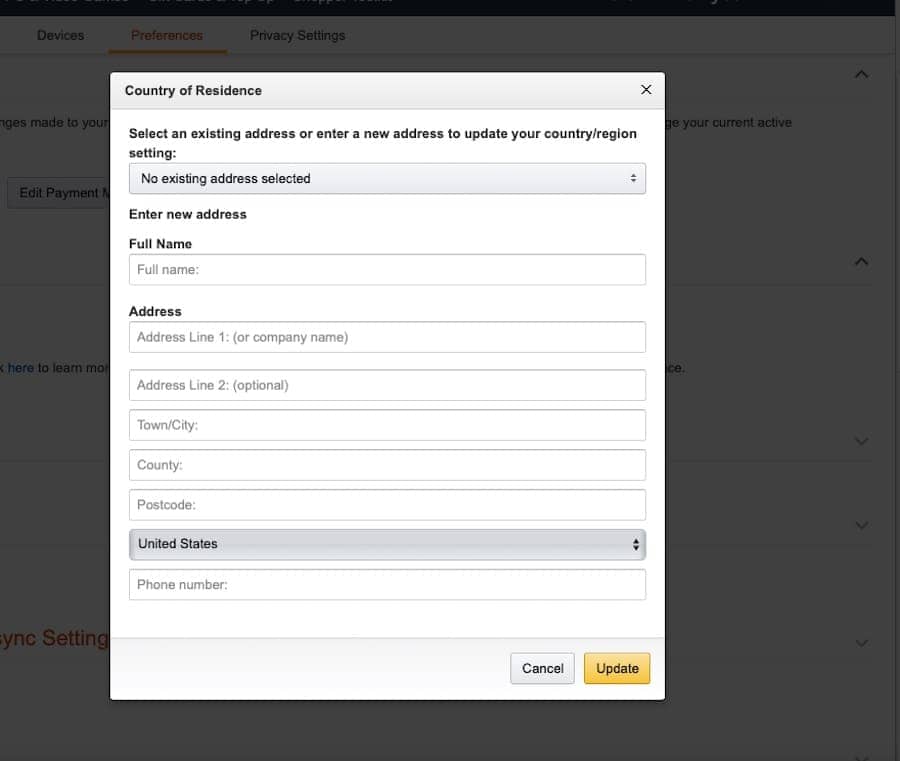Open the existing address selection dropdown
This screenshot has width=900, height=761.
[x=387, y=178]
